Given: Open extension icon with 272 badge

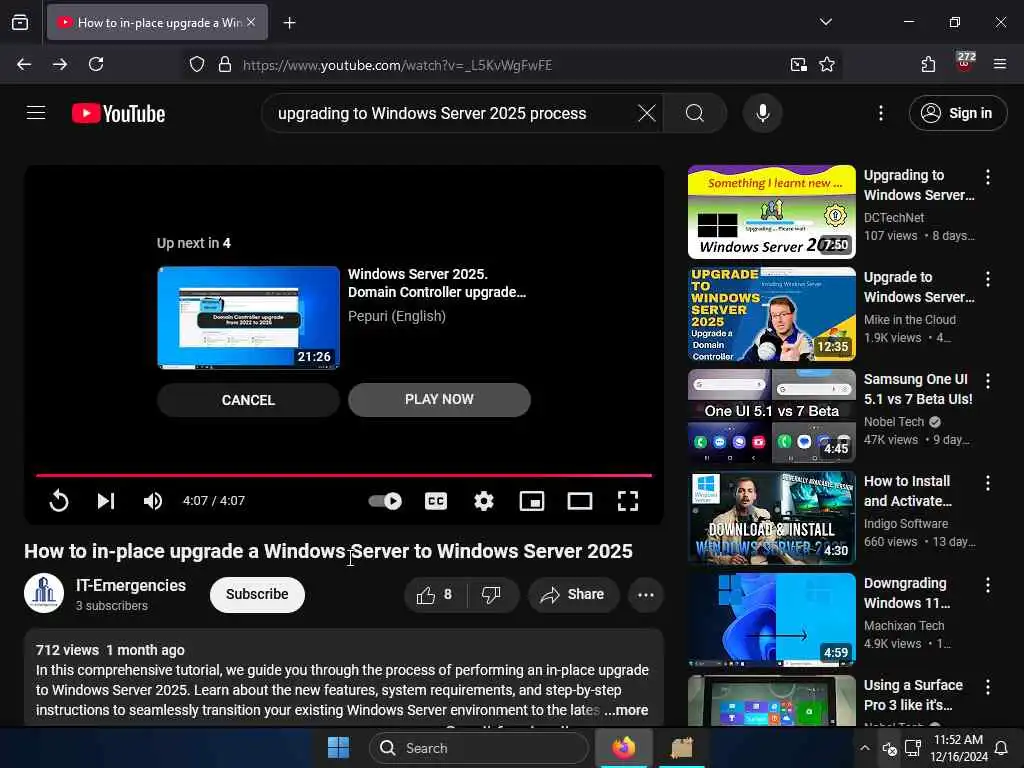Looking at the screenshot, I should click(965, 62).
